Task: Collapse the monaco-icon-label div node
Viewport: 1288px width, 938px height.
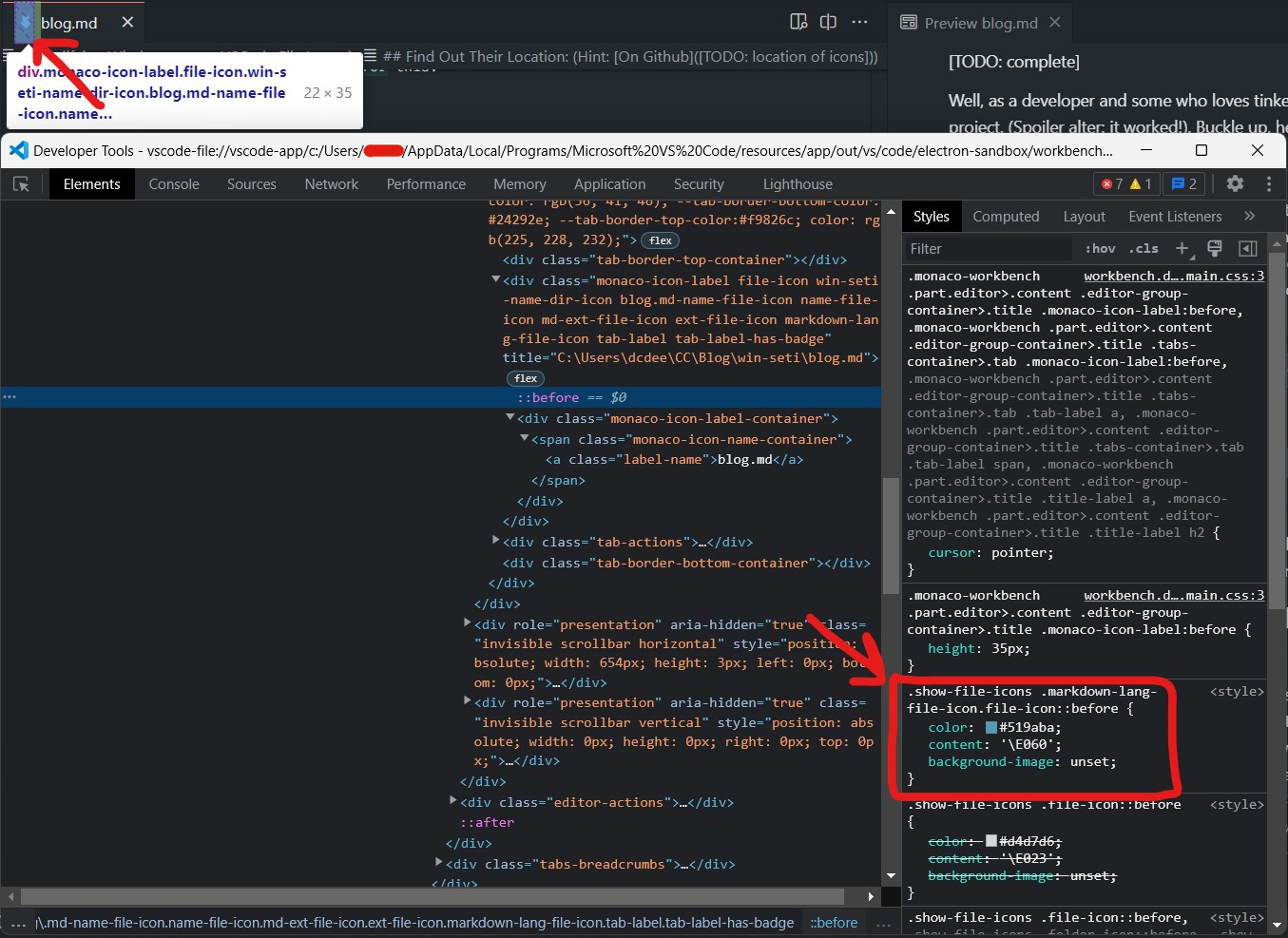Action: point(496,280)
